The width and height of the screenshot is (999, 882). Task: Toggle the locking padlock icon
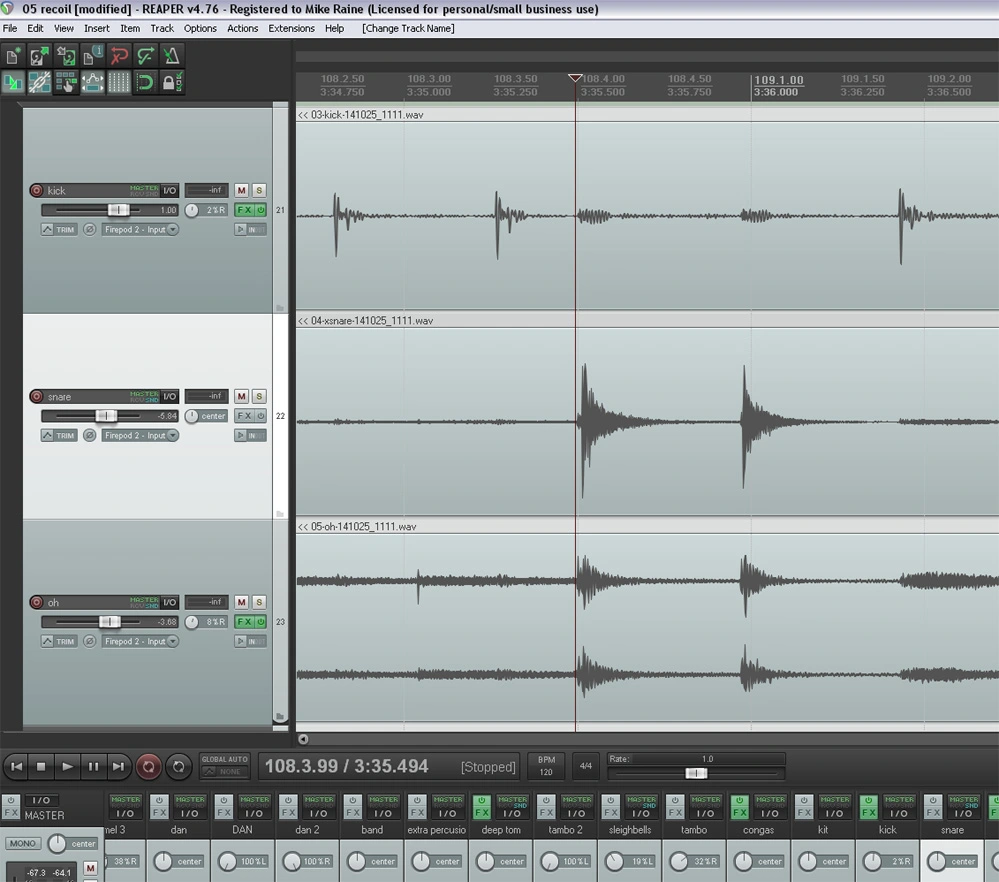click(x=171, y=83)
